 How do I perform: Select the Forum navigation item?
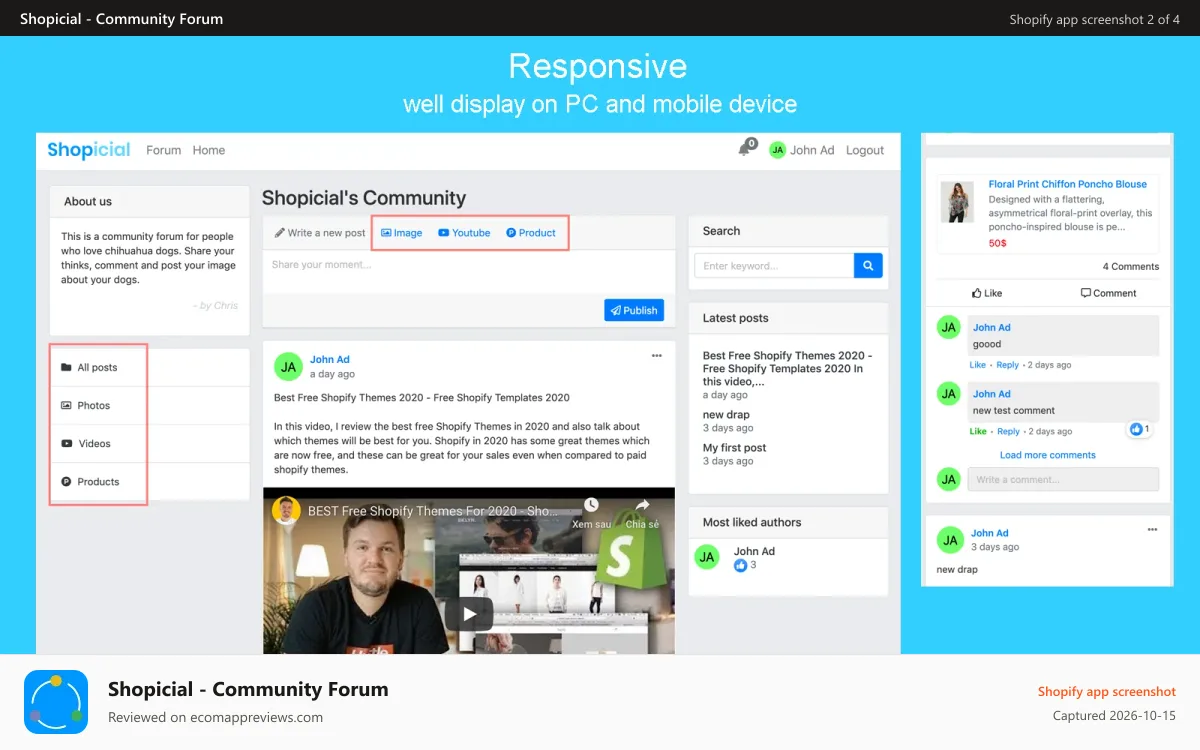tap(163, 150)
